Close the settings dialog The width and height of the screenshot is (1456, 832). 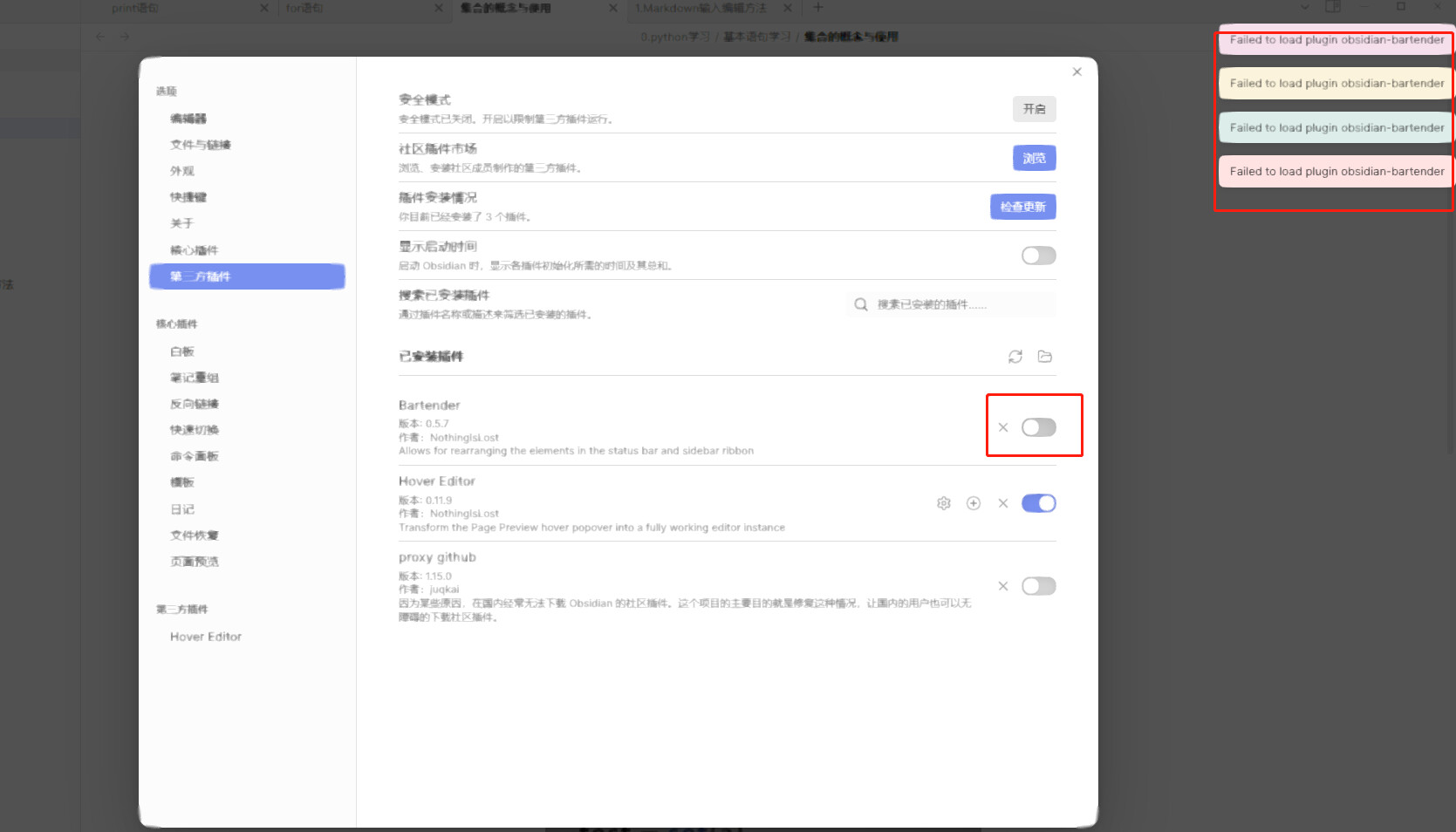click(1077, 72)
